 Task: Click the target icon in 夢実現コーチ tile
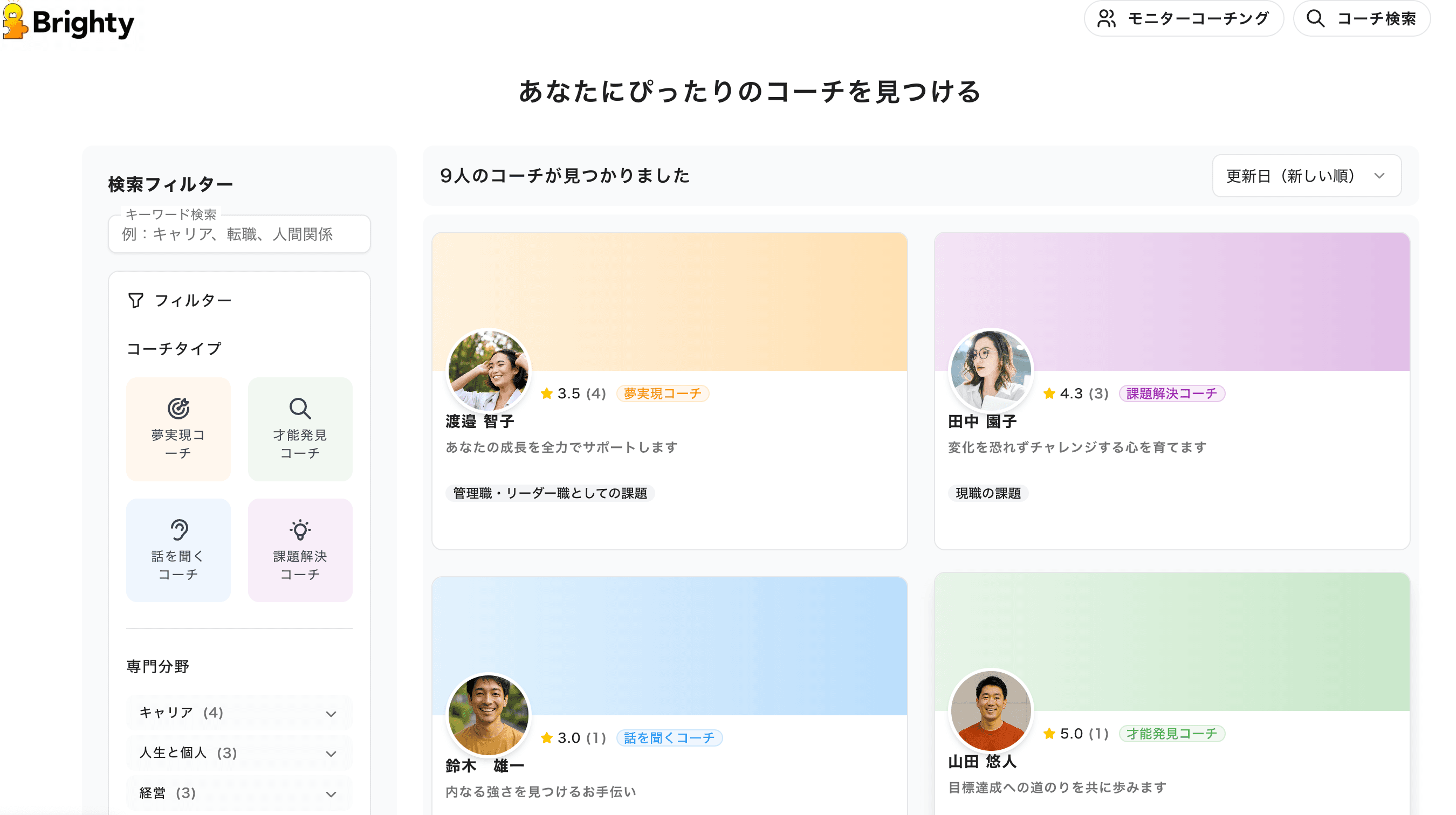point(178,408)
